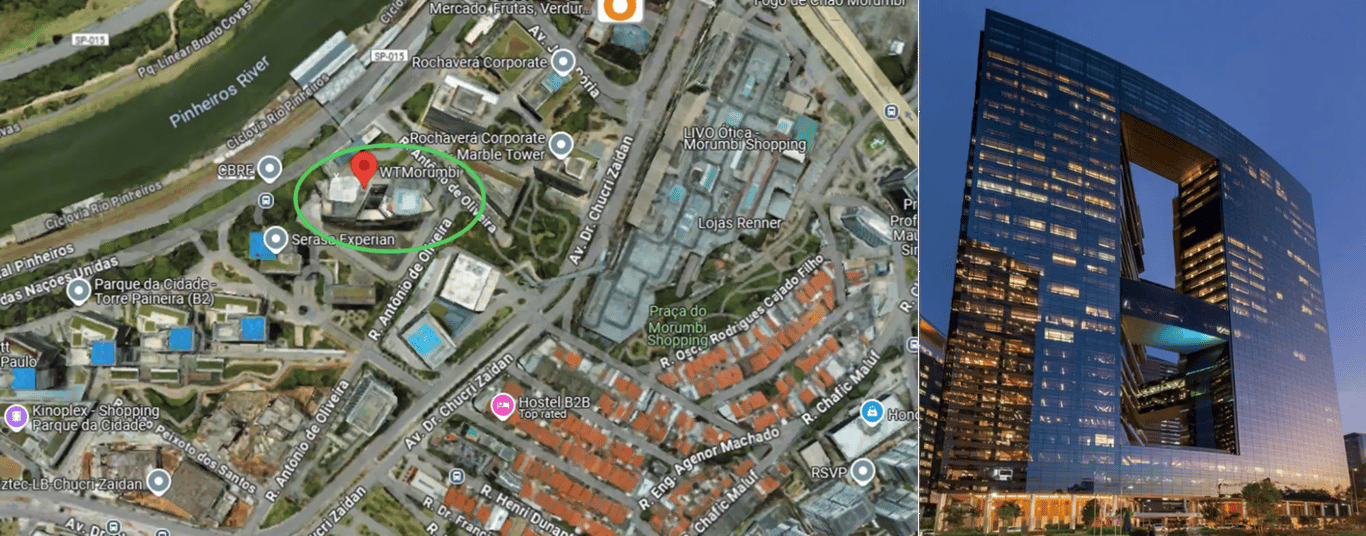The image size is (1366, 536).
Task: Click the LIVO Ótica Morumbi Shopping label
Action: (744, 138)
